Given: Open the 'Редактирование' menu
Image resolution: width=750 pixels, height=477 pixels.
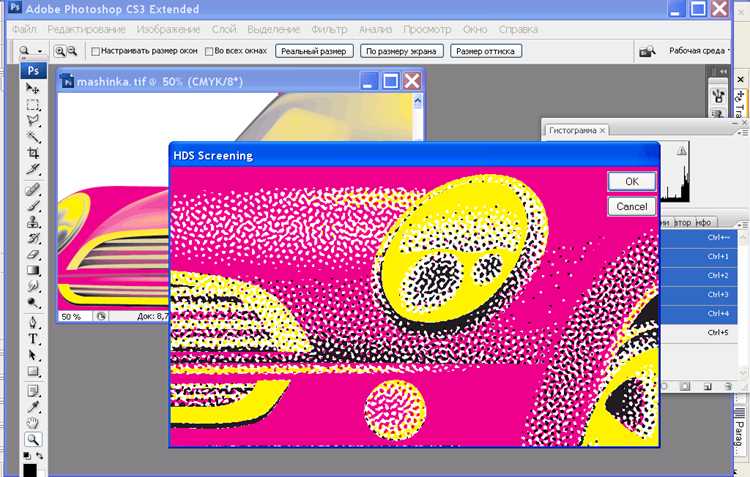Looking at the screenshot, I should tap(87, 29).
